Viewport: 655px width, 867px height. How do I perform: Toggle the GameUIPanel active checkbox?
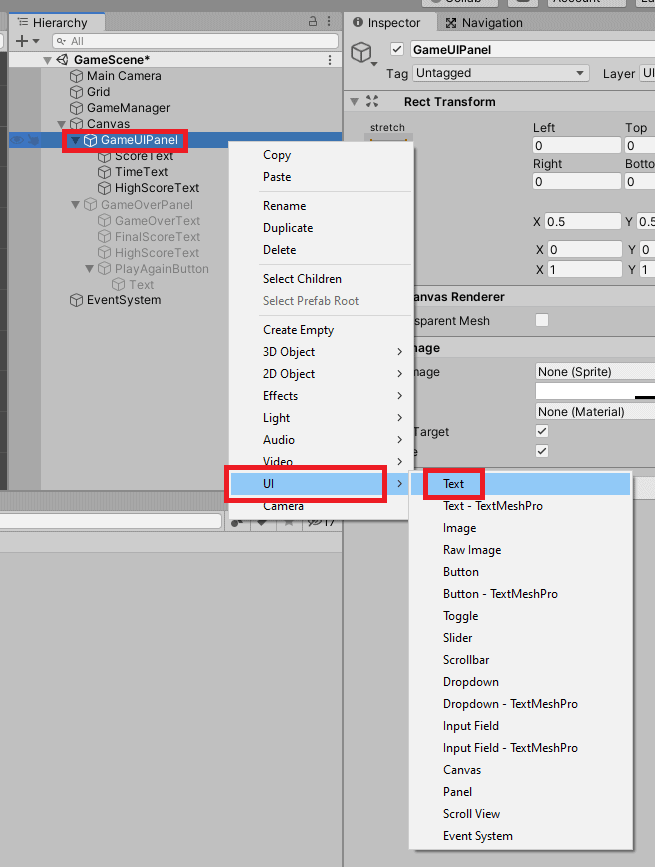[x=397, y=50]
